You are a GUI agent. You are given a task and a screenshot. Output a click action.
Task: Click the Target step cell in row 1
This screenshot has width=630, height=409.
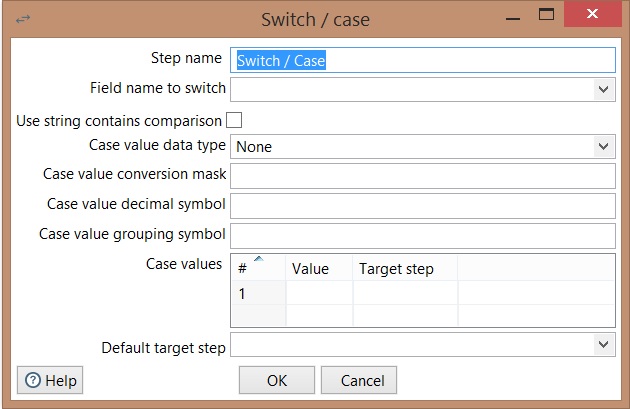coord(405,293)
